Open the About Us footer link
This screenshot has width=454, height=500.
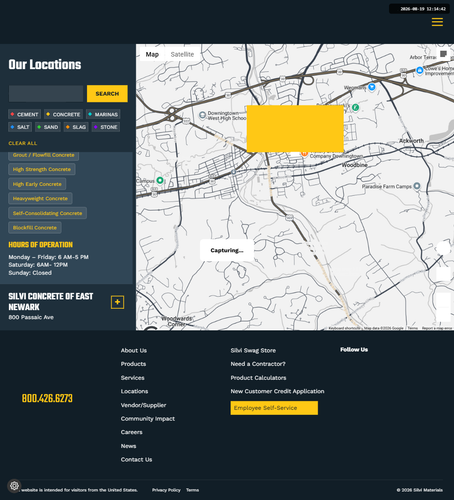[134, 350]
